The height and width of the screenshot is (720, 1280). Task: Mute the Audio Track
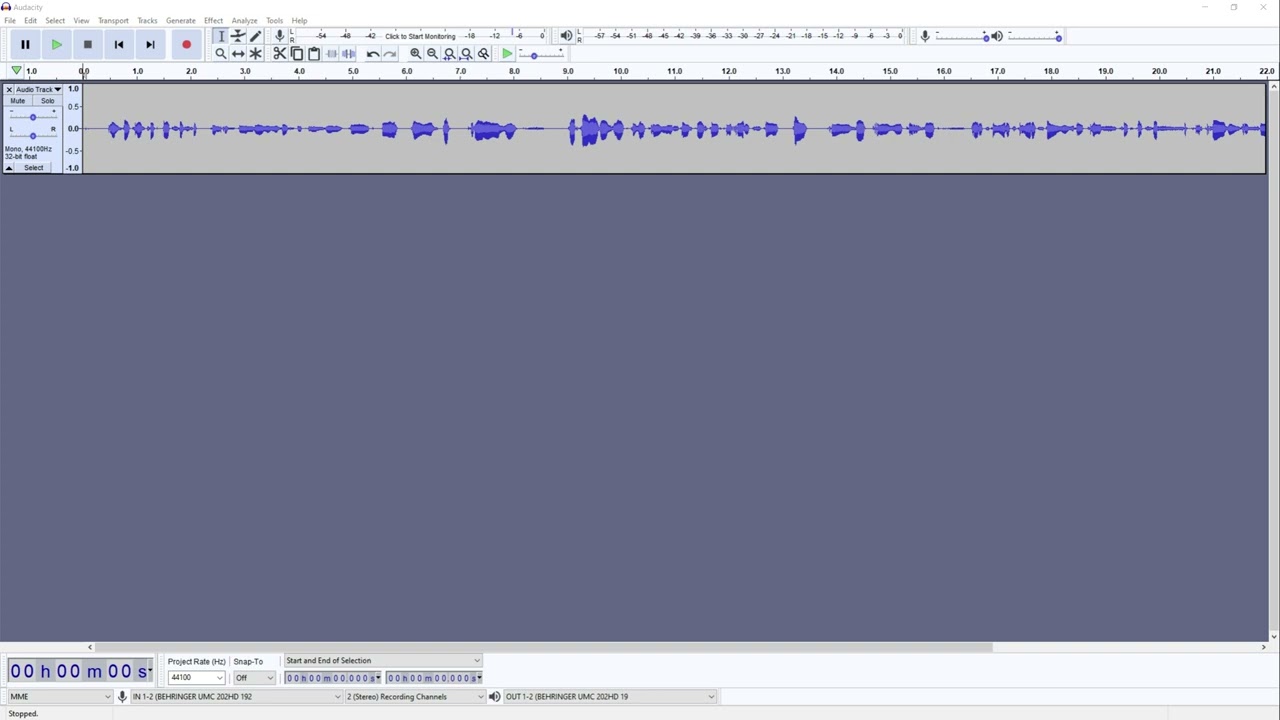point(18,101)
